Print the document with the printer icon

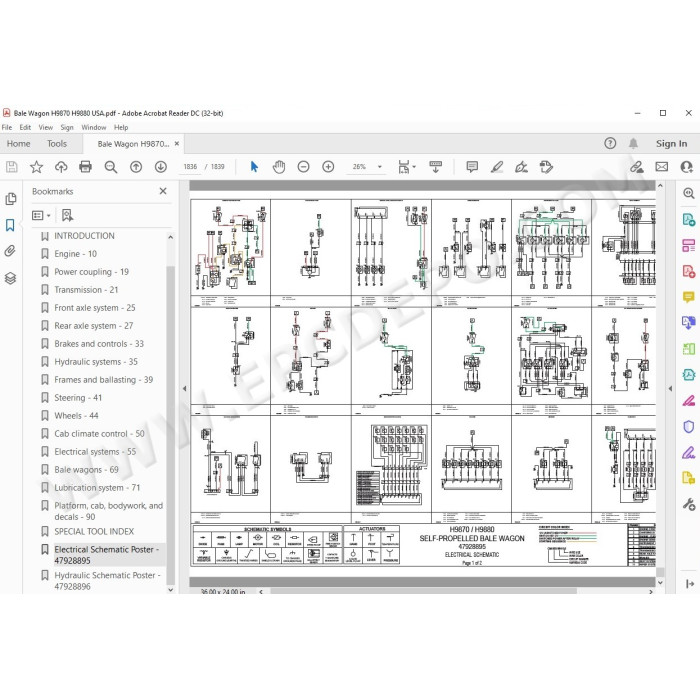click(x=85, y=167)
